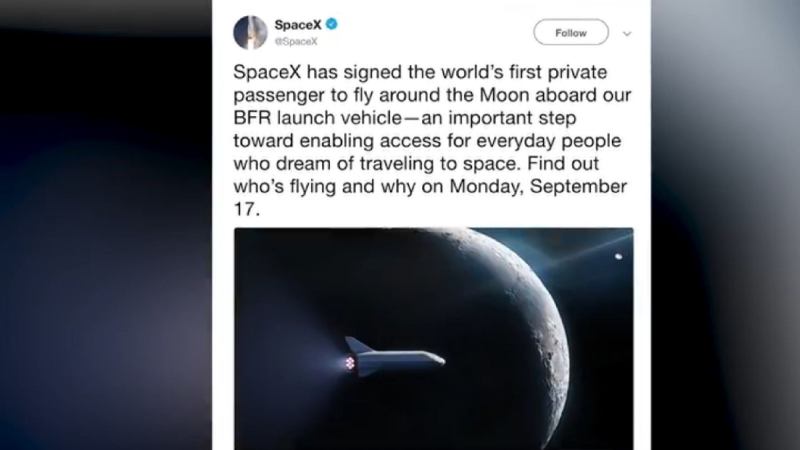Click the BFR spaceship in the picture

(x=395, y=357)
